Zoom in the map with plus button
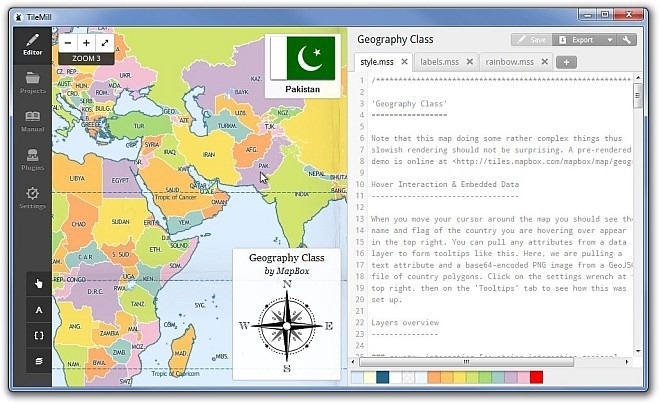This screenshot has height=404, width=660. coord(86,43)
